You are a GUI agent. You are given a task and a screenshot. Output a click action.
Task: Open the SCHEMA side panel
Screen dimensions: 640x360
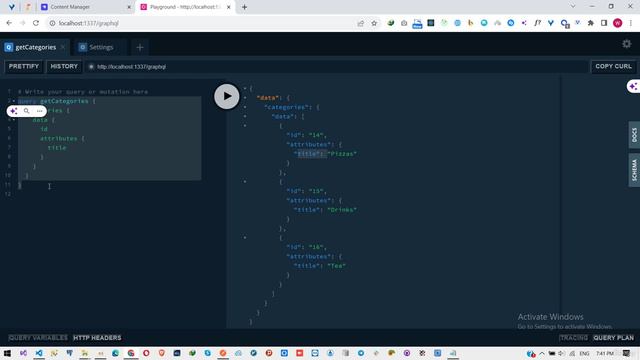tap(634, 170)
